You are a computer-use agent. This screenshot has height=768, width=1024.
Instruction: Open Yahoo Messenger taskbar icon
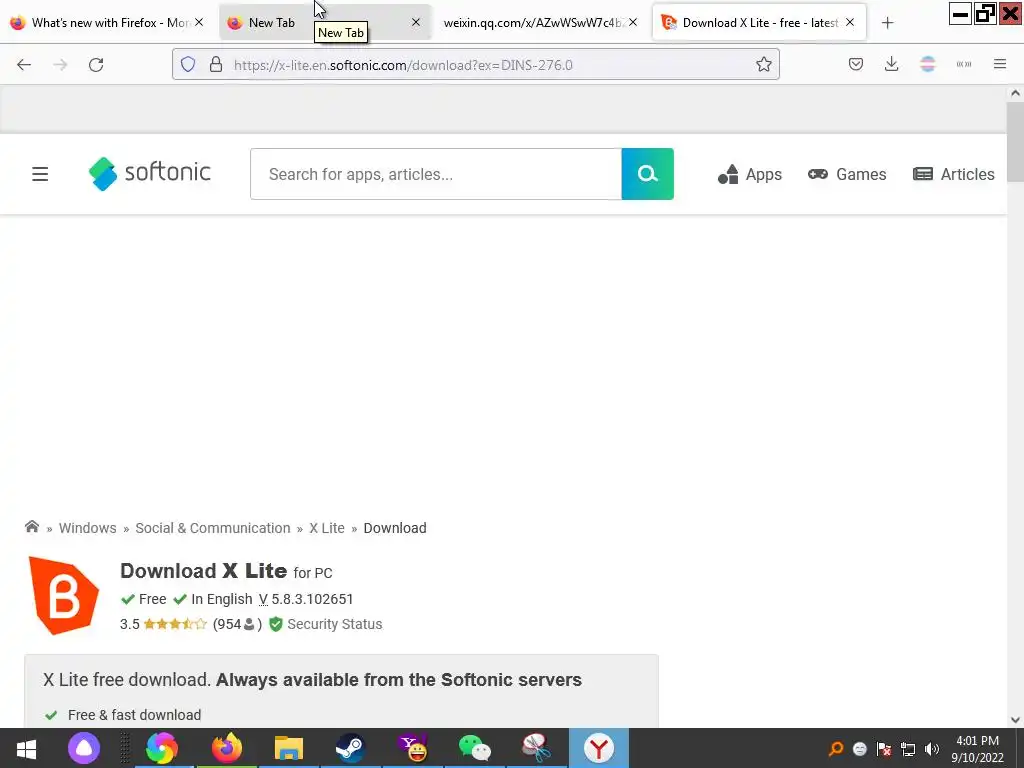[x=413, y=748]
